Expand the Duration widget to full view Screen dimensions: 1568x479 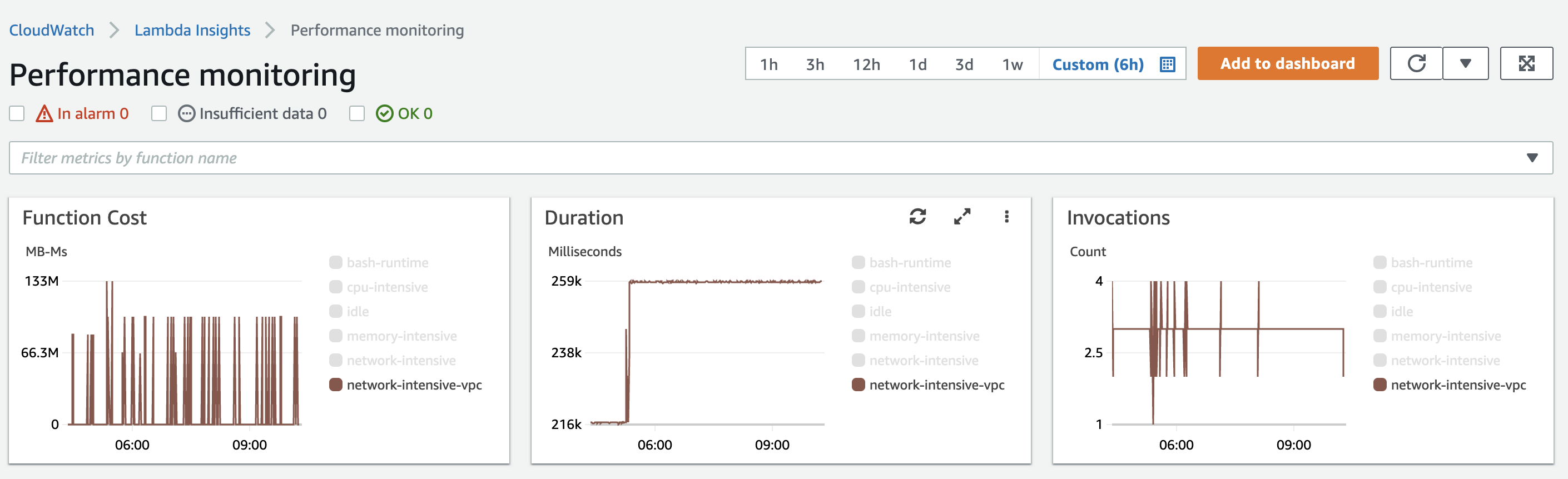tap(962, 217)
